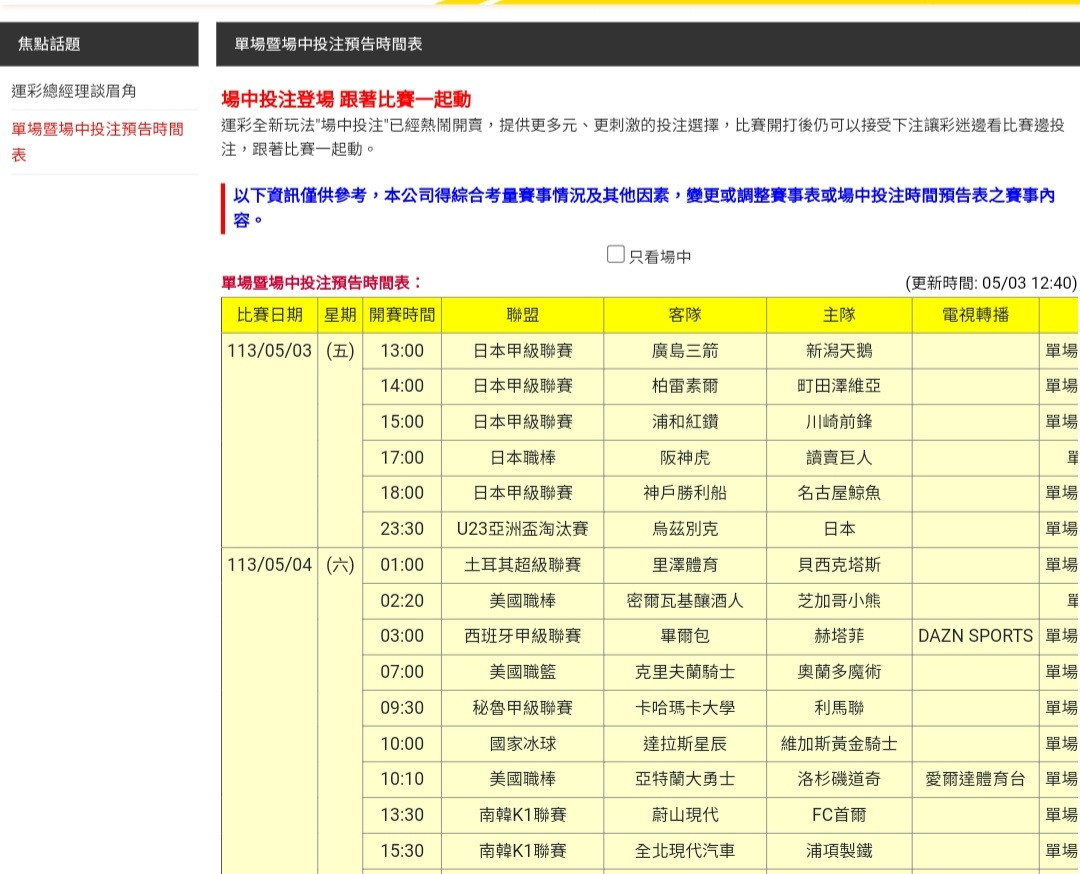Click the 西班牙甲級聯賽 league cell
Viewport: 1080px width, 874px height.
point(523,636)
